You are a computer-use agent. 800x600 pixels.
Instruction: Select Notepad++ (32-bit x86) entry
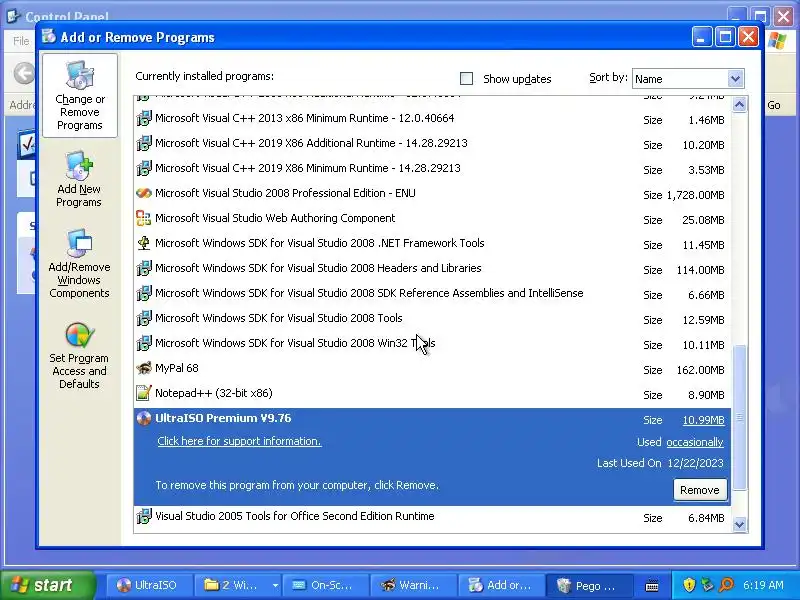click(432, 393)
